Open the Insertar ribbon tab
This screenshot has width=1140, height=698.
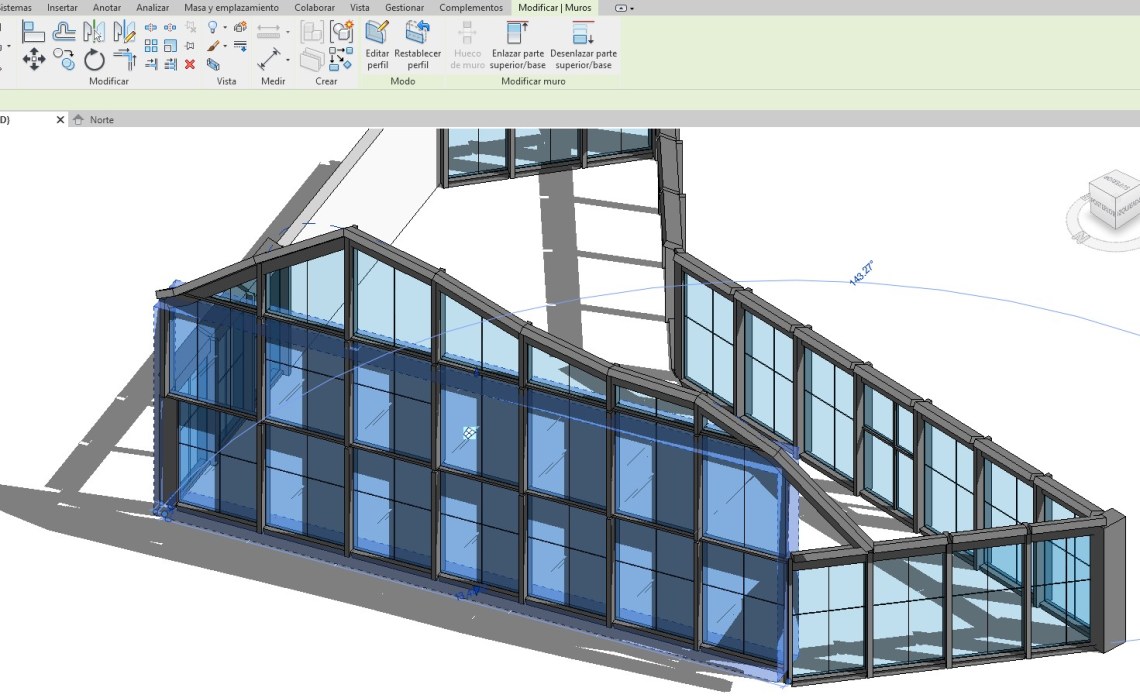point(62,8)
